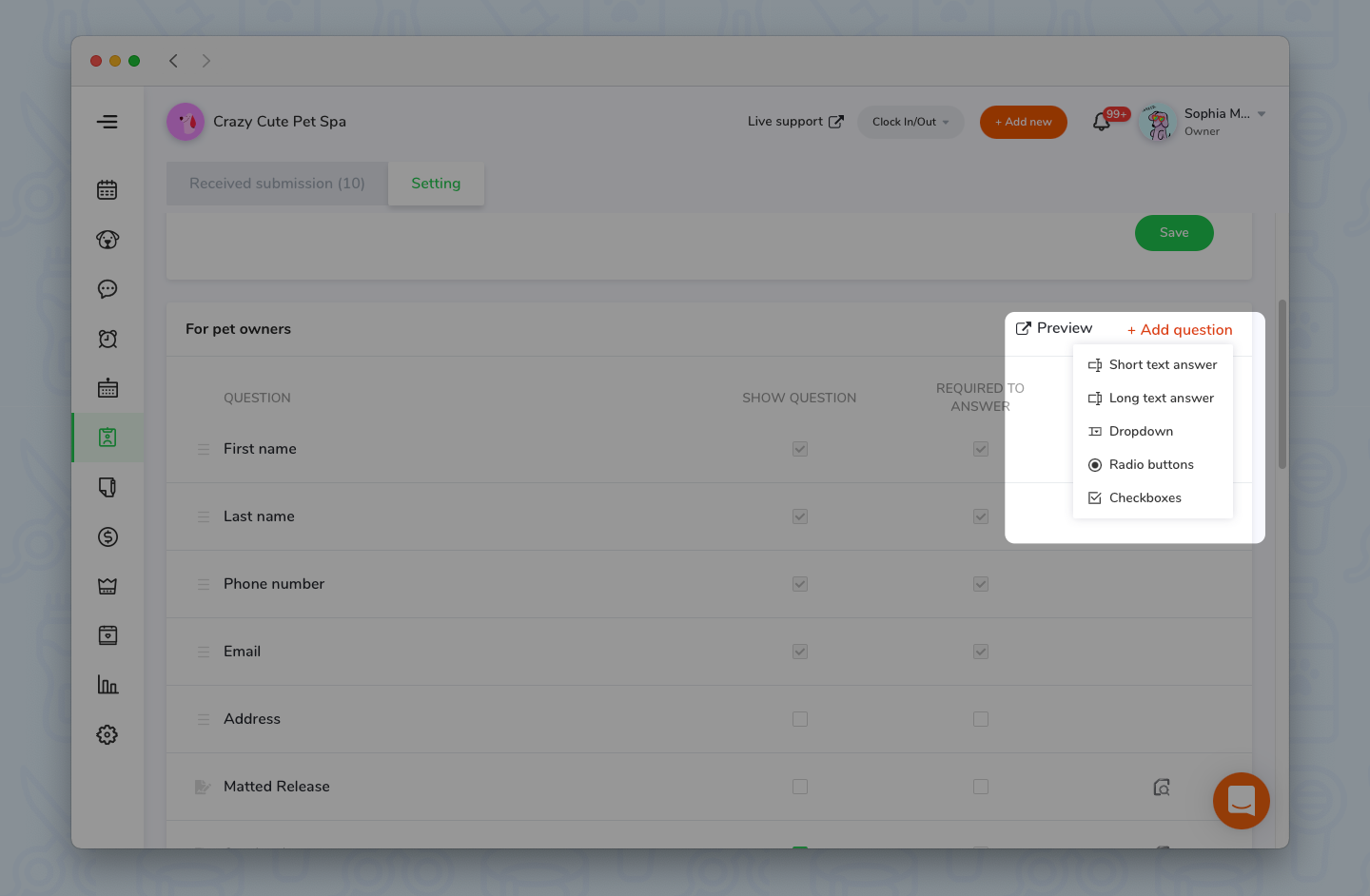
Task: Open the bar chart reports icon
Action: 108,685
